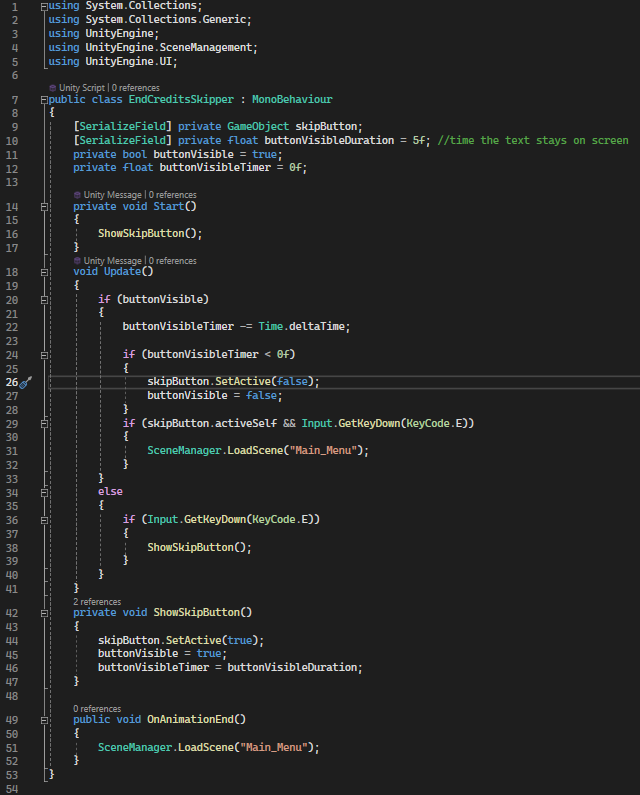
Task: Click the Unity Script icon above class declaration
Action: pos(53,88)
